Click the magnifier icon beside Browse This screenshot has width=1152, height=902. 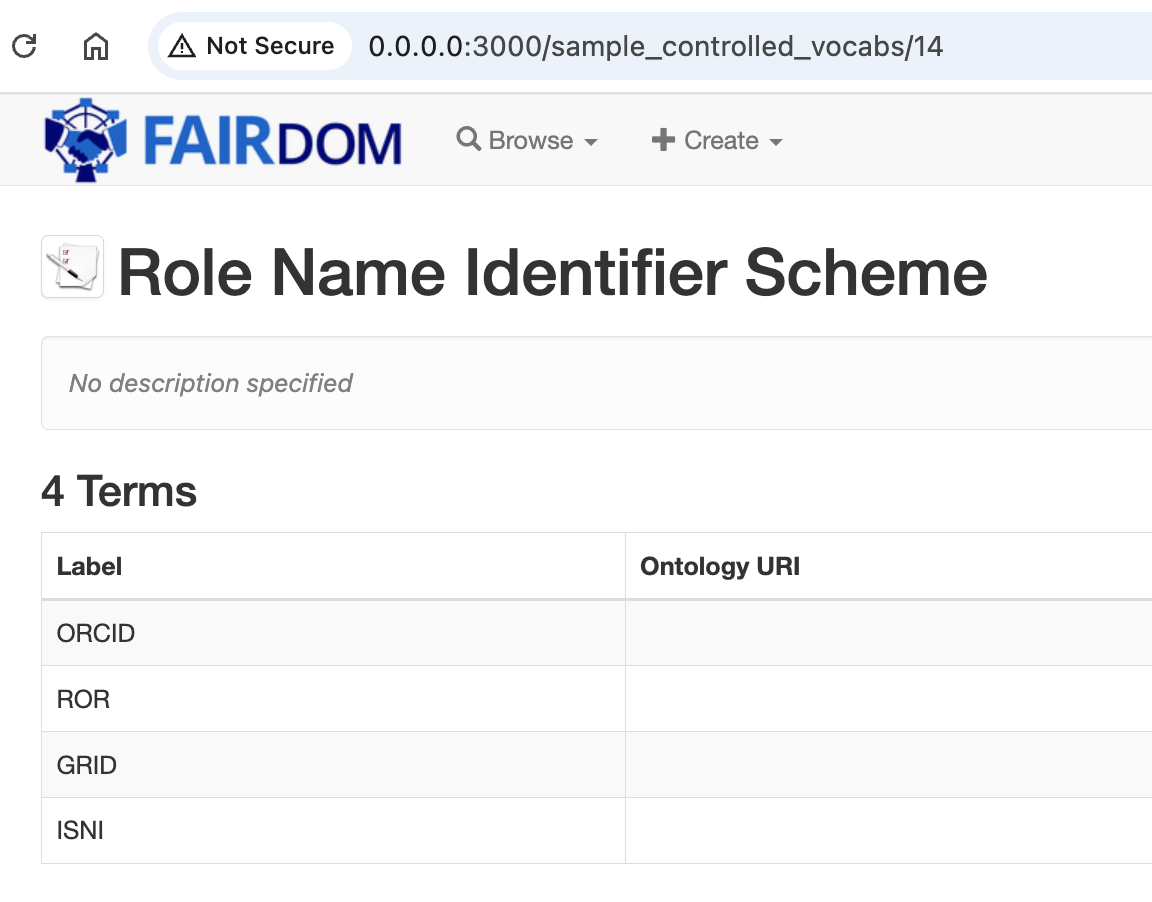[468, 140]
